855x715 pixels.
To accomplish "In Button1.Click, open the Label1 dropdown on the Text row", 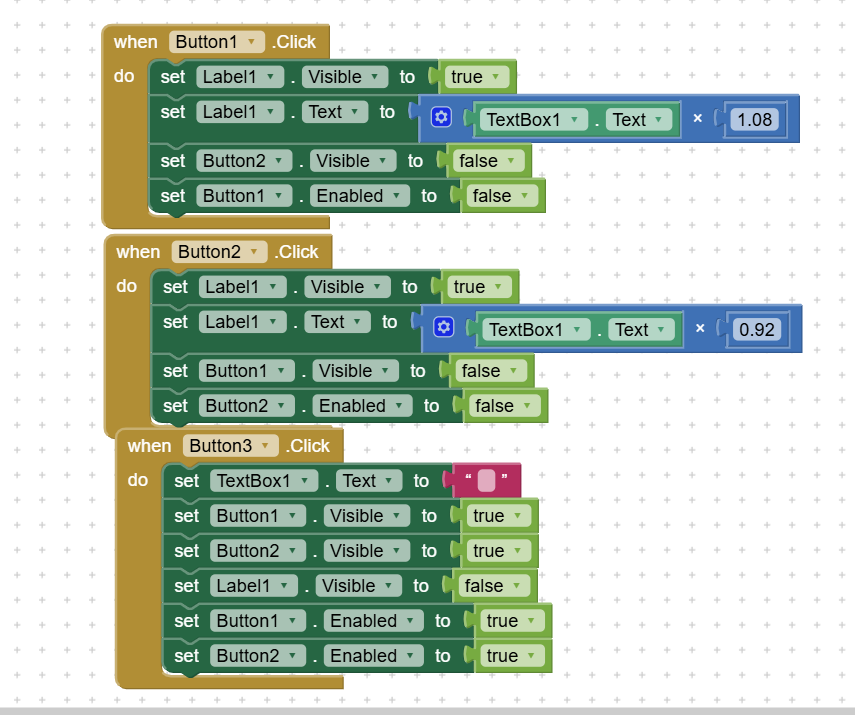I will point(240,112).
